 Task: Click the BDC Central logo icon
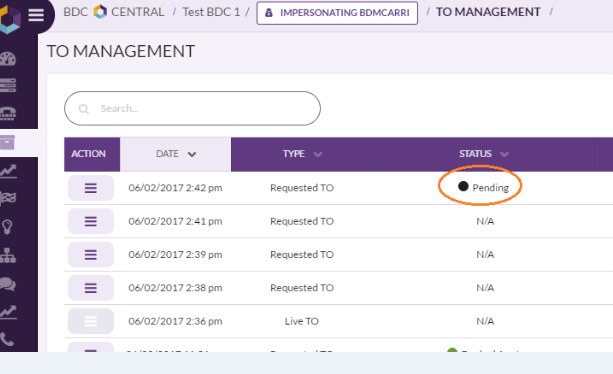click(100, 12)
